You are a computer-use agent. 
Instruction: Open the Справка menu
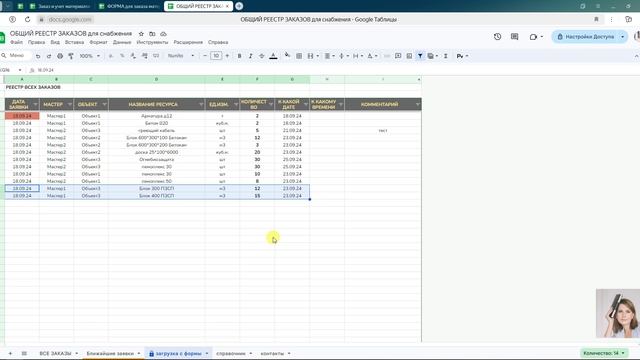(x=218, y=42)
